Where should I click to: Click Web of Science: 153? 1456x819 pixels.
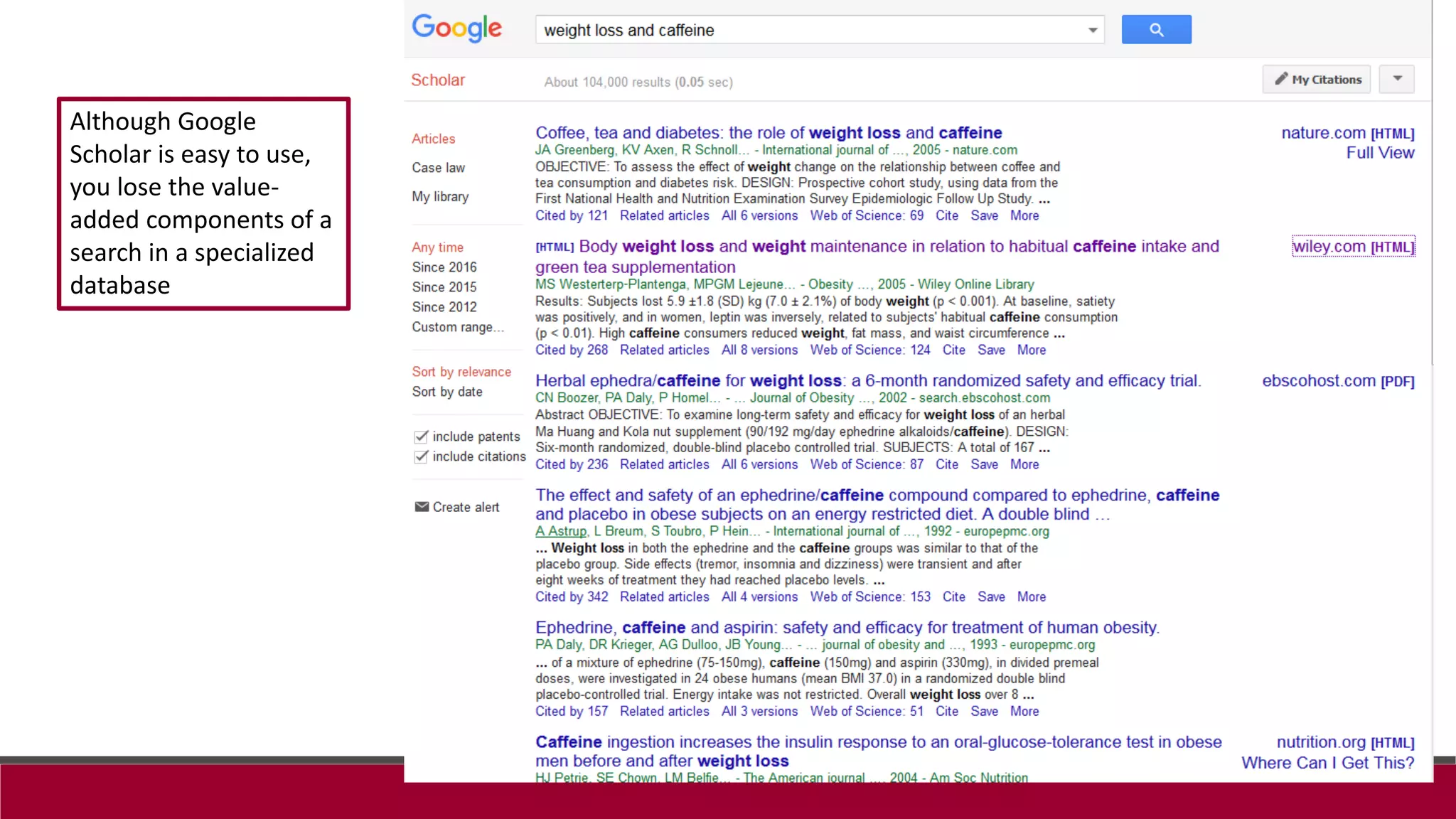pyautogui.click(x=870, y=596)
